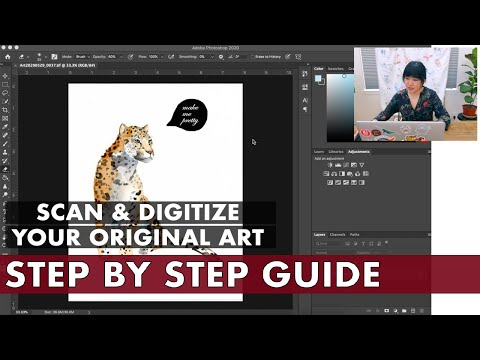Toggle pressure for opacity button
The width and height of the screenshot is (480, 360).
tap(131, 57)
